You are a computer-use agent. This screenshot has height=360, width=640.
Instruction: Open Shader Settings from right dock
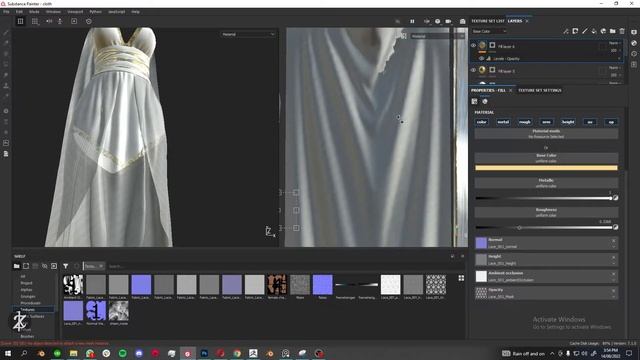[x=634, y=43]
